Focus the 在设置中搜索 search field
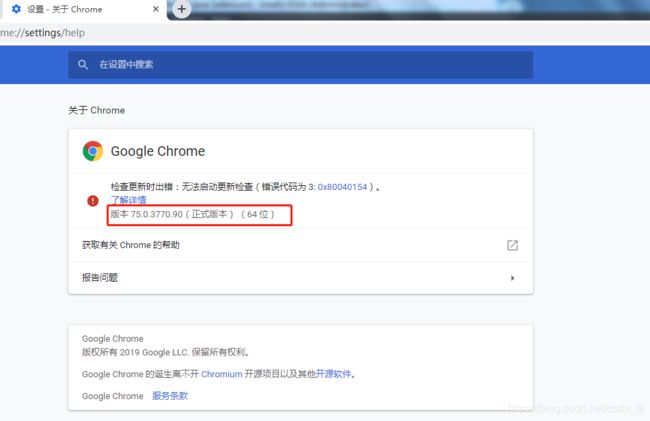 pos(301,65)
